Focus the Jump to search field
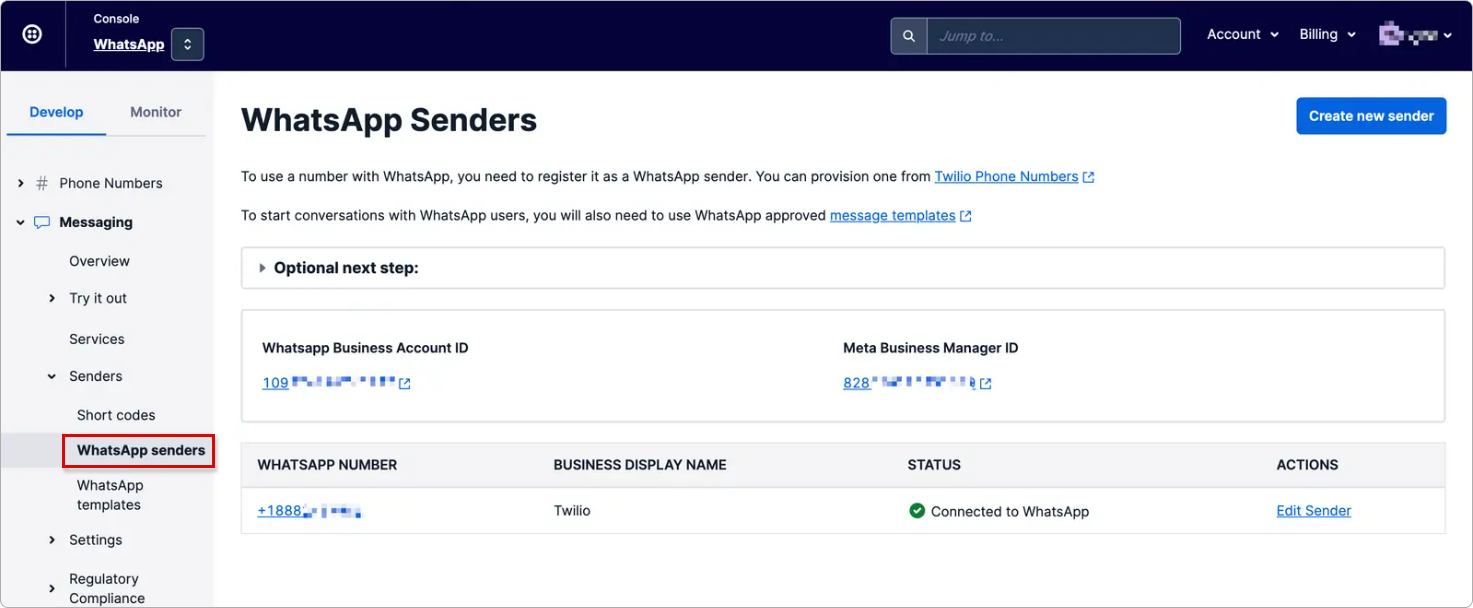 click(1053, 36)
